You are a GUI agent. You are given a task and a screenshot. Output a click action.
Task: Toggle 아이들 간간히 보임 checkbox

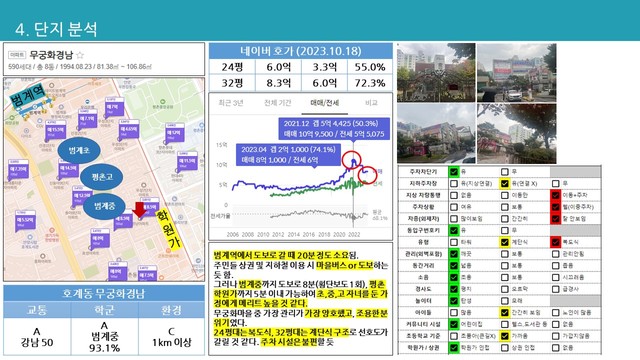505,313
